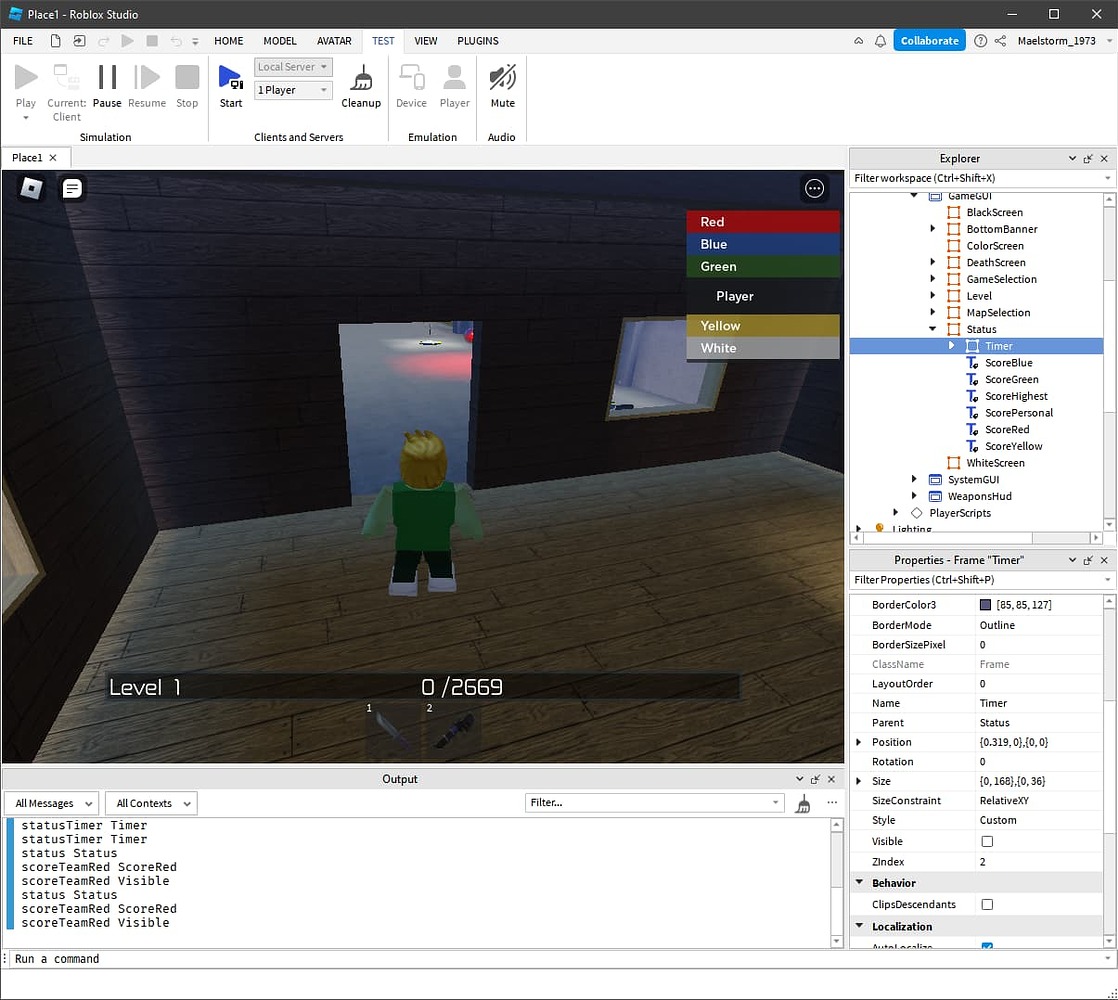Open Device emulation mode
Image resolution: width=1118 pixels, height=1000 pixels.
tap(411, 84)
